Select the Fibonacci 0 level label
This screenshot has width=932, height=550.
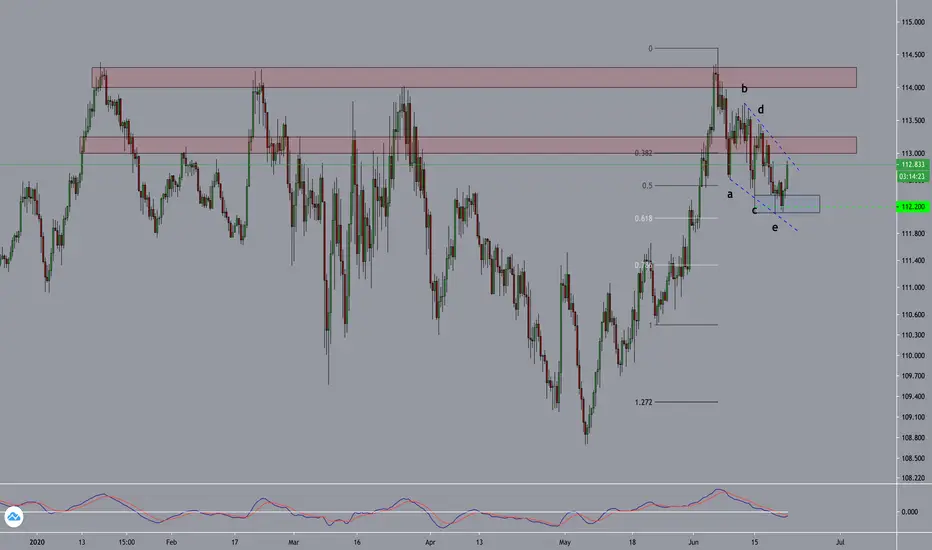coord(650,48)
